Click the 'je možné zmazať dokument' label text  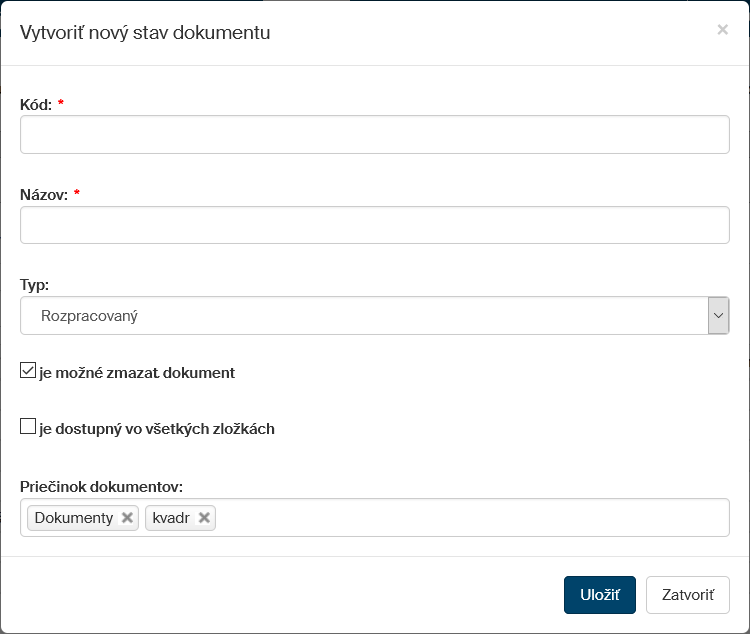tap(137, 373)
